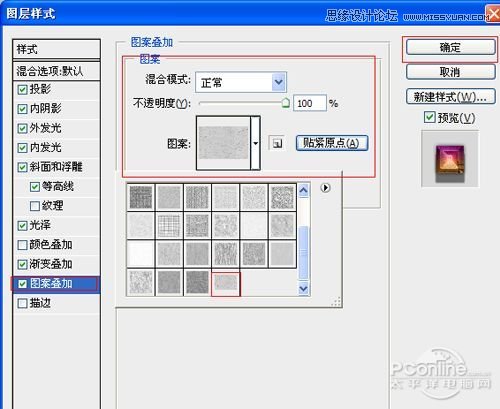This screenshot has width=500, height=409.
Task: Click the layer style preview thumbnail
Action: pyautogui.click(x=450, y=158)
